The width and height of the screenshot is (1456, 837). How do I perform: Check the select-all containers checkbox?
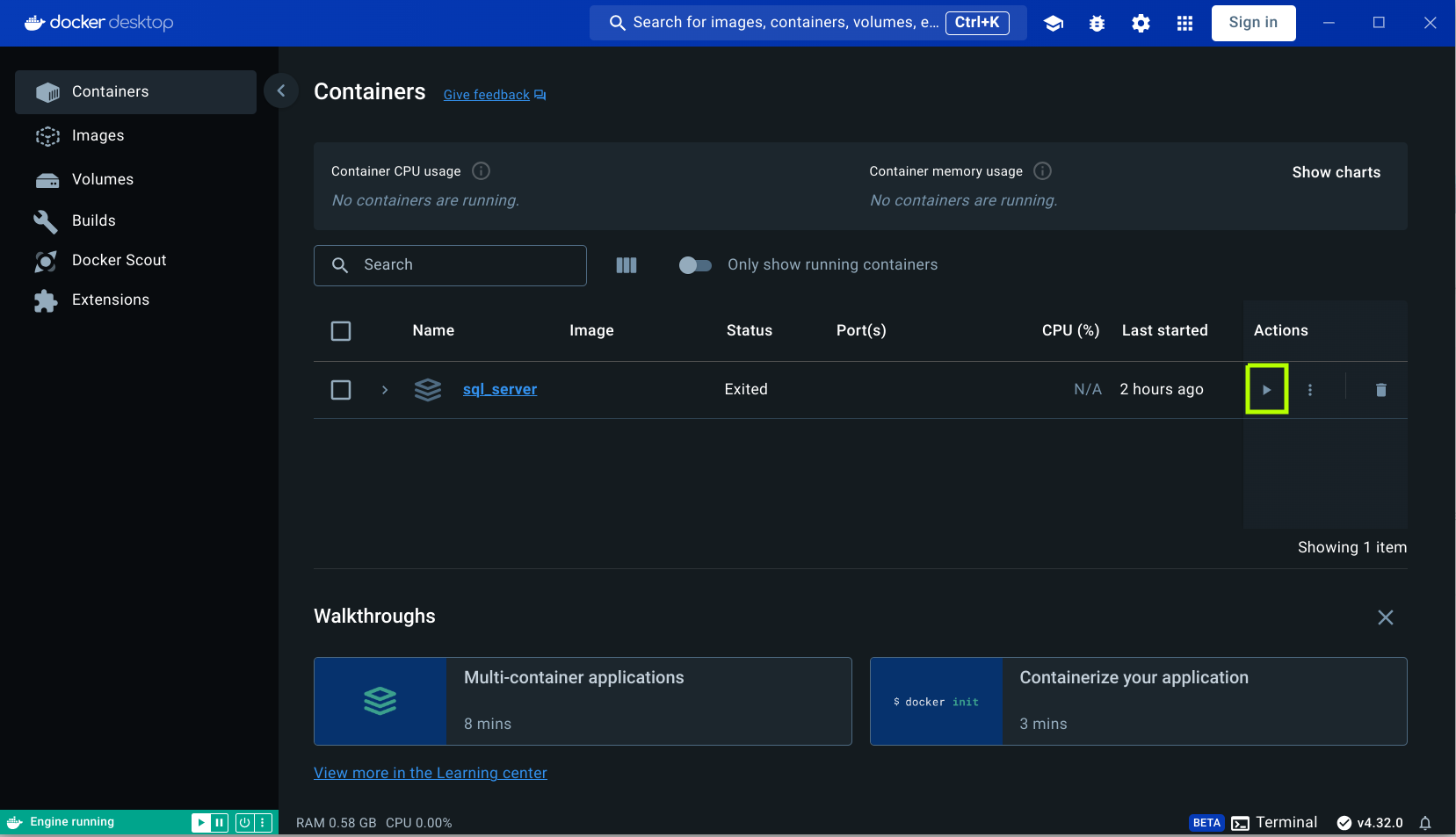[x=341, y=331]
